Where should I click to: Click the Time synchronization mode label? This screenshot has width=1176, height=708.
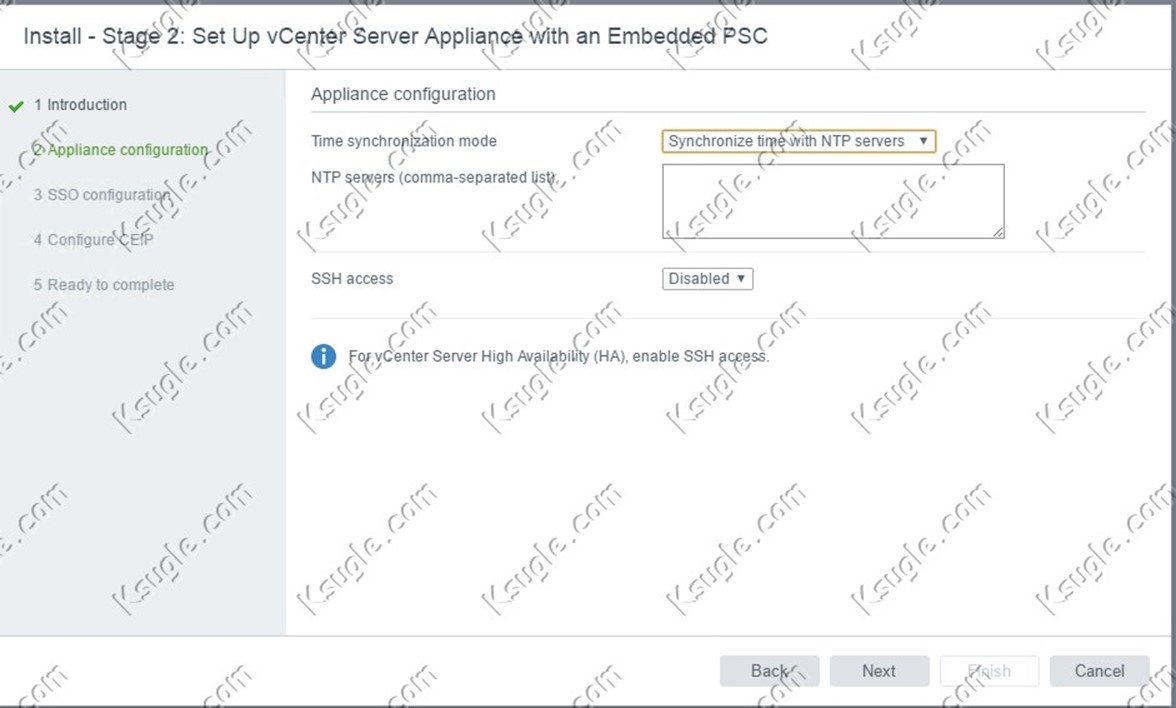pyautogui.click(x=404, y=141)
